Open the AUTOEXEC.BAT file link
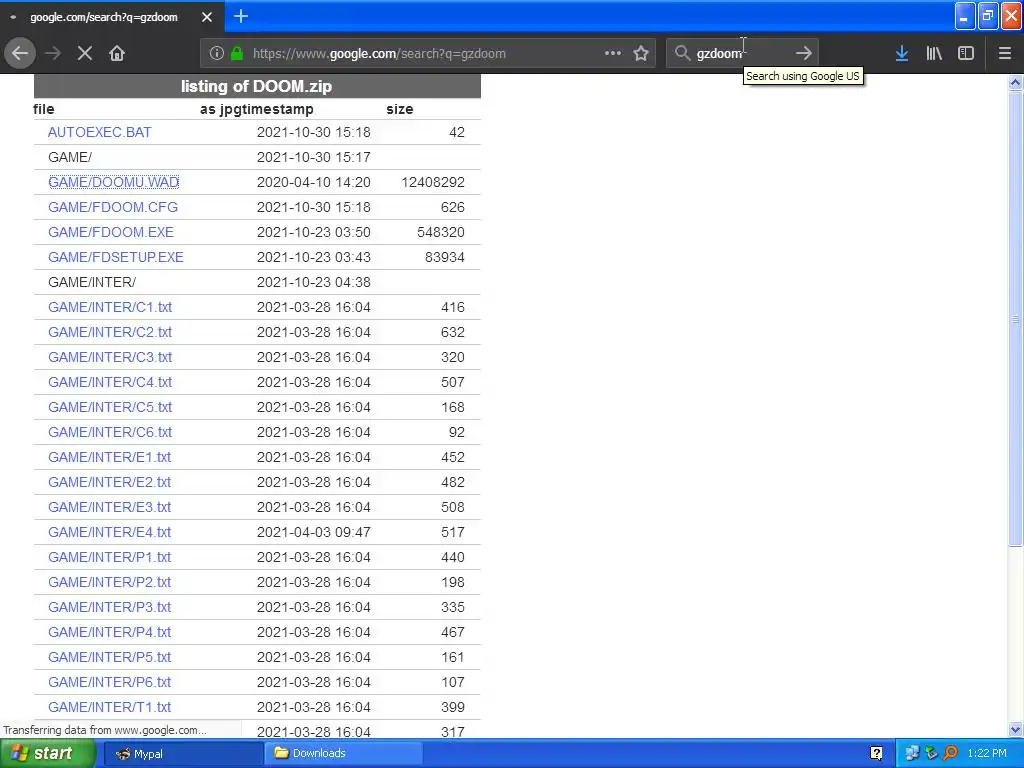The height and width of the screenshot is (768, 1024). [x=99, y=132]
